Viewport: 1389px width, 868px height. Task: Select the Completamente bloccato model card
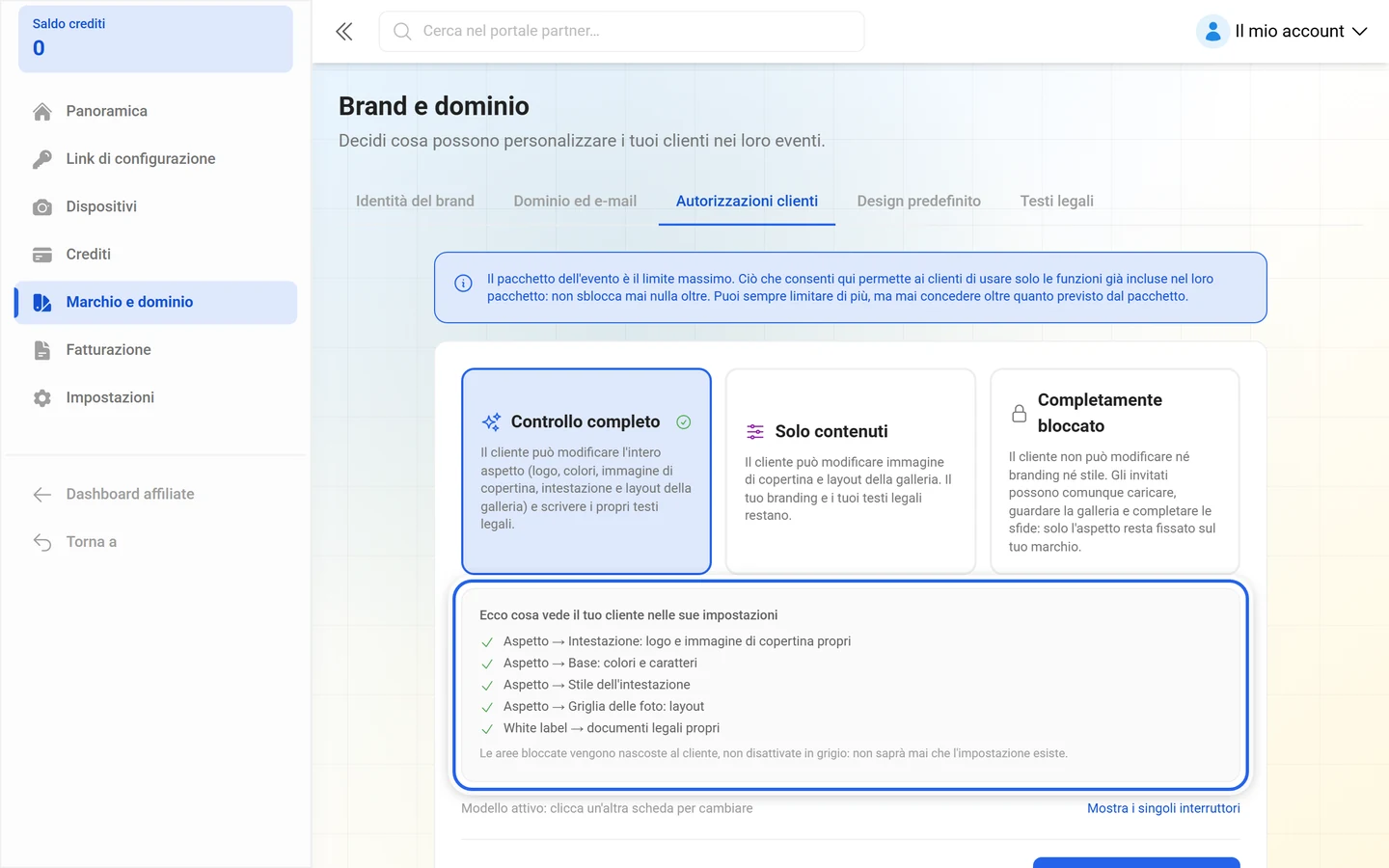coord(1115,471)
